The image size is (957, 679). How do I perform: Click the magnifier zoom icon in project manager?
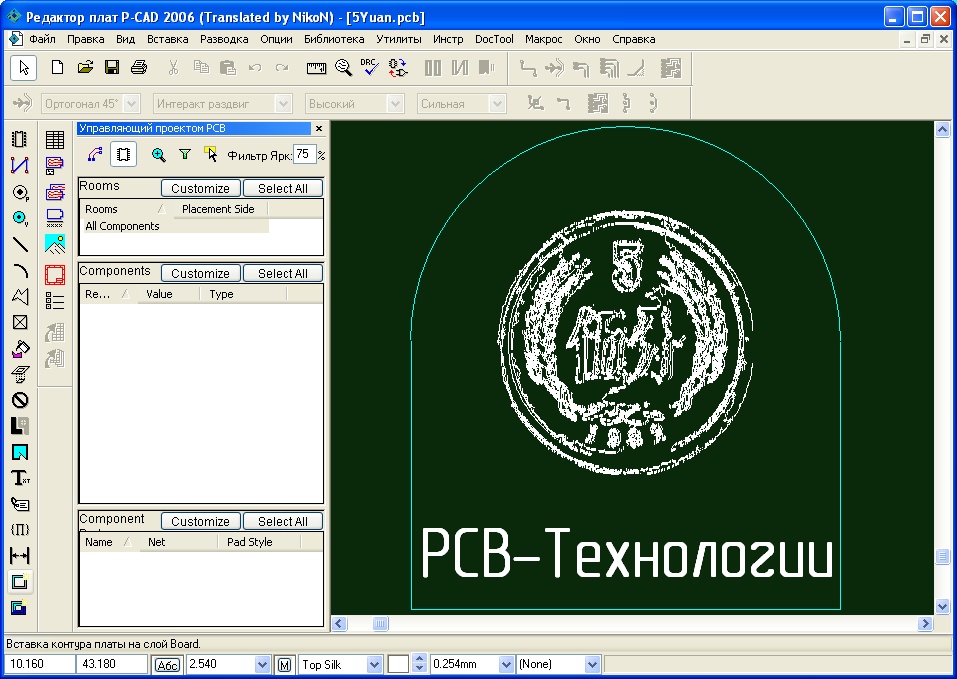pyautogui.click(x=158, y=155)
